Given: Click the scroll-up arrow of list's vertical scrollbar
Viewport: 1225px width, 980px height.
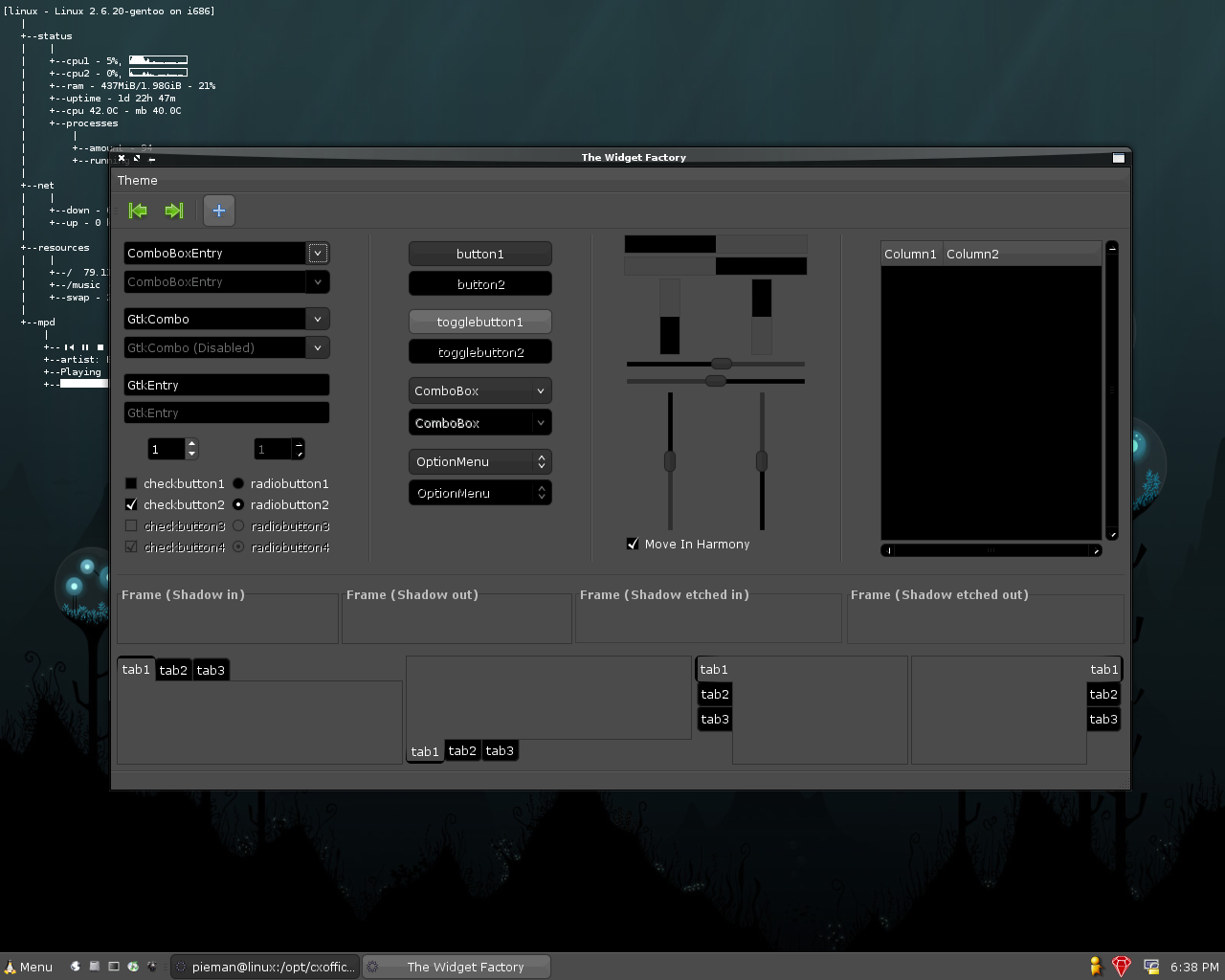Looking at the screenshot, I should (x=1112, y=248).
